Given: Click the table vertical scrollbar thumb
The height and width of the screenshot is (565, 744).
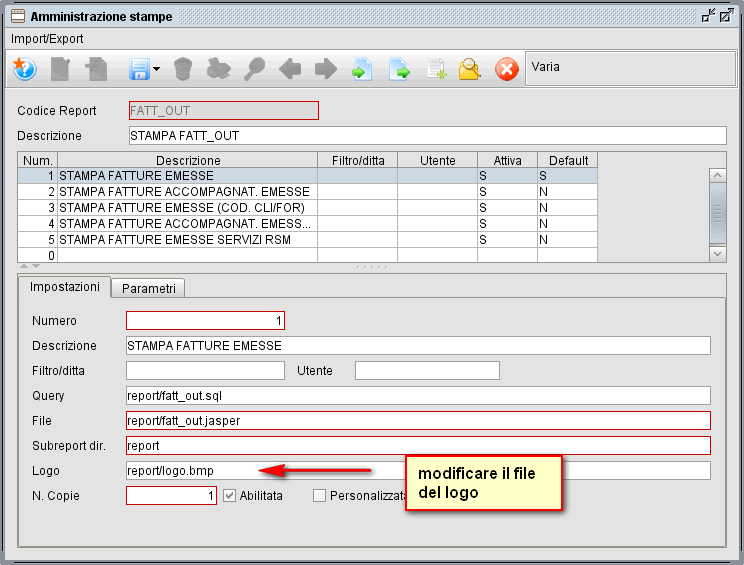Looking at the screenshot, I should (x=717, y=213).
